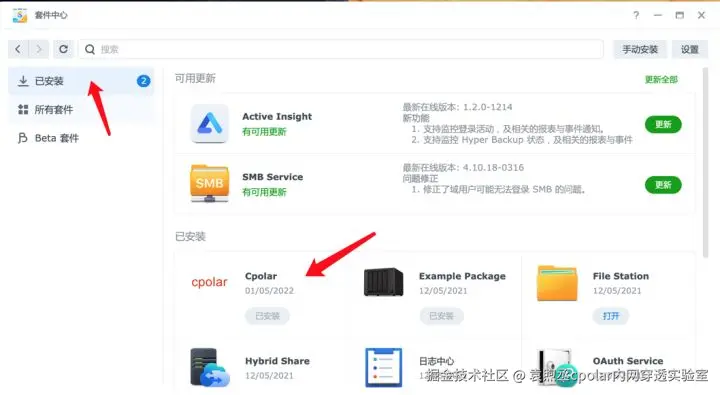
Task: Open the SMB Service icon
Action: pos(209,183)
